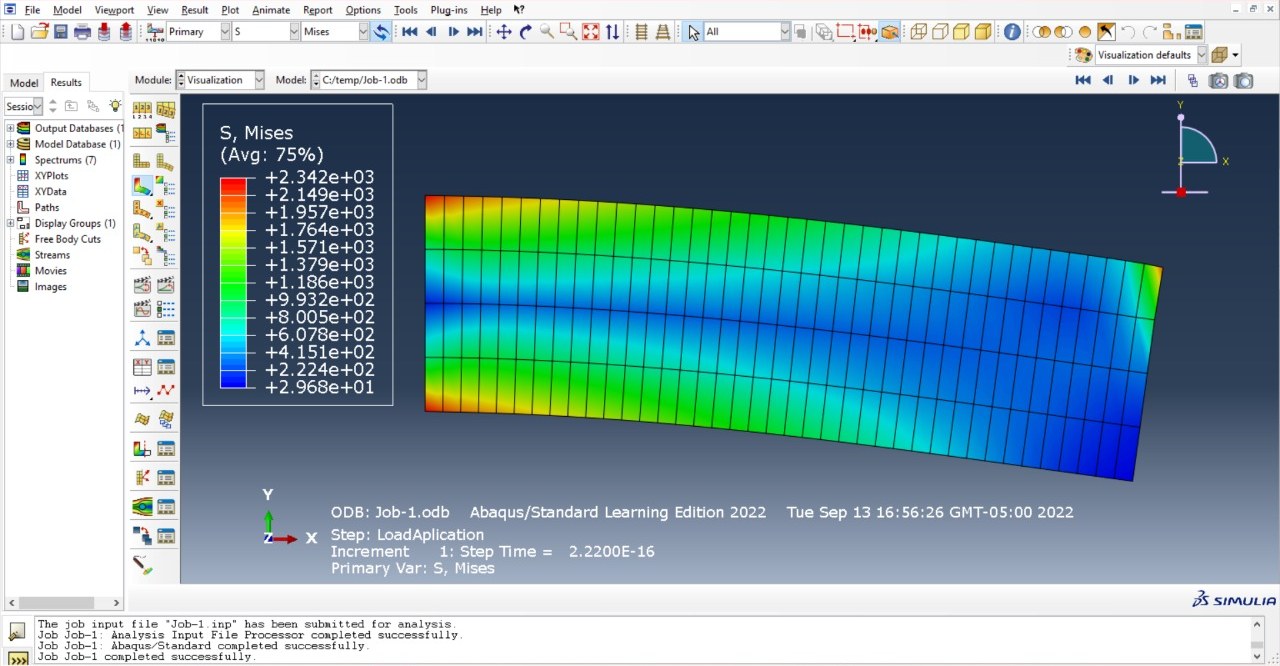Toggle the wireframe render style
Viewport: 1280px width, 666px height.
(918, 32)
